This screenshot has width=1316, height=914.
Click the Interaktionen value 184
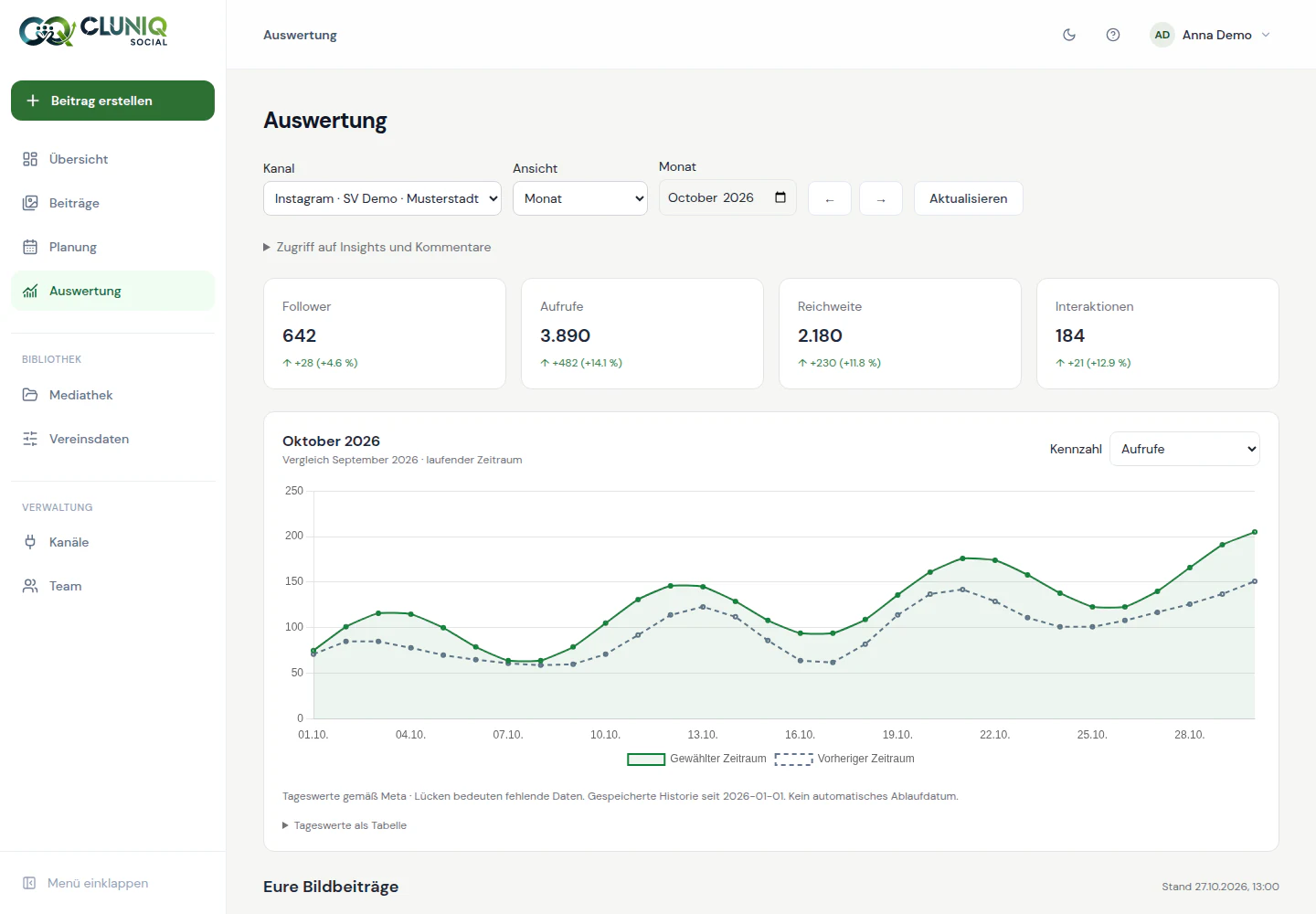(x=1069, y=335)
